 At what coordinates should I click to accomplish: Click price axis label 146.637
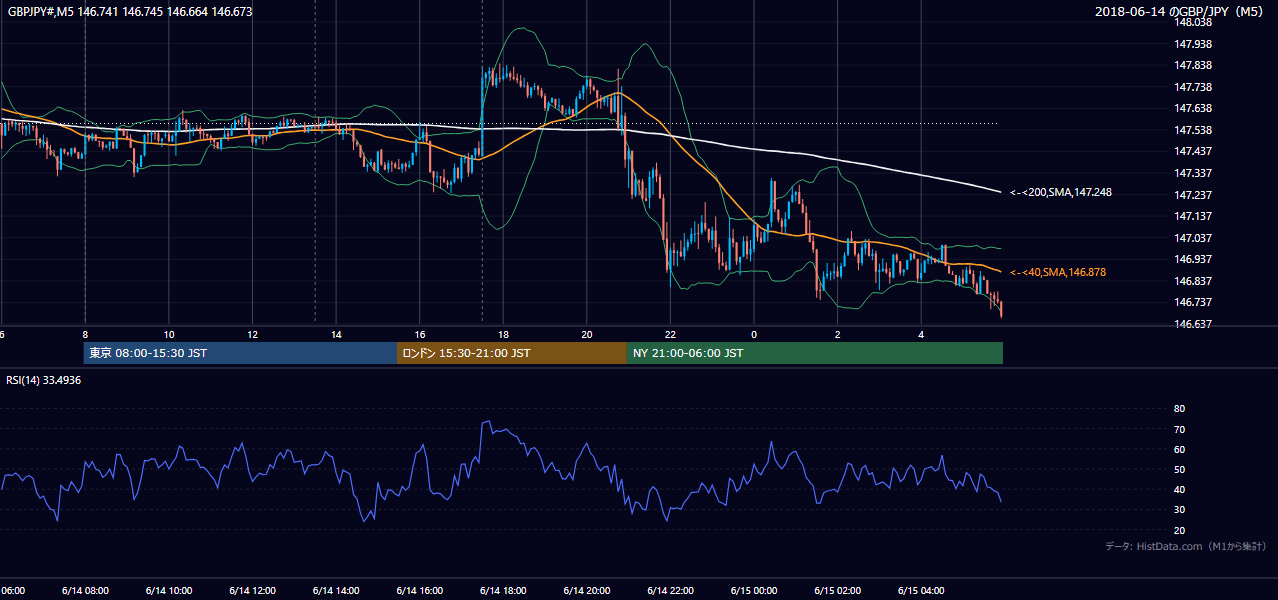point(1194,324)
